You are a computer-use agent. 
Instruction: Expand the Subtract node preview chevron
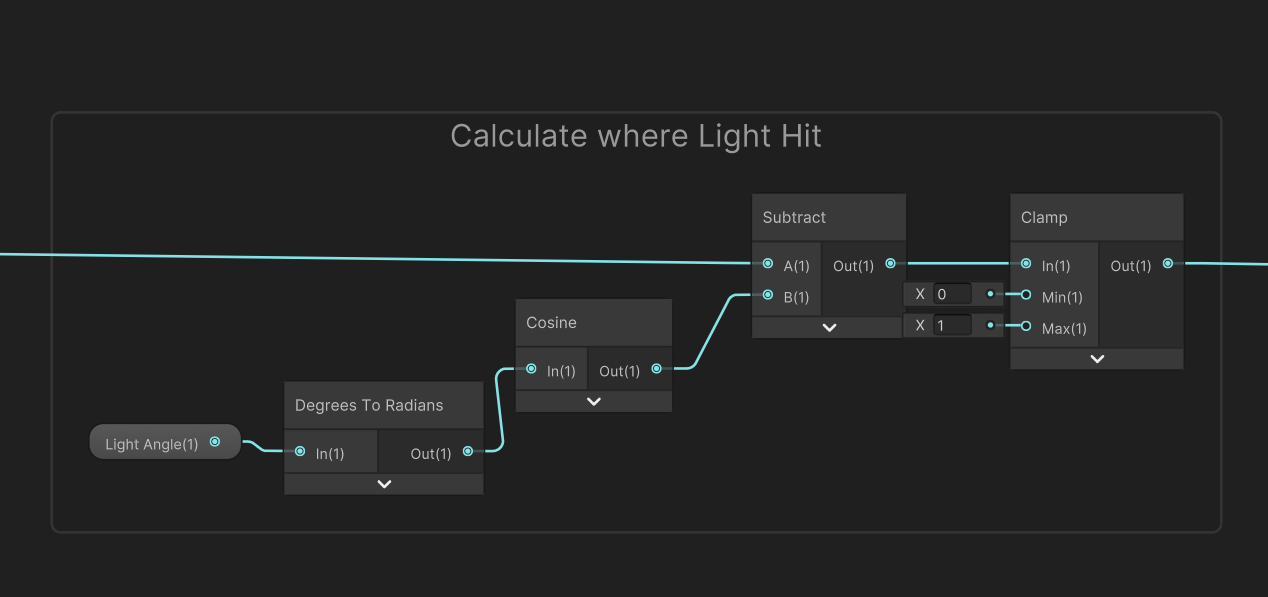[829, 327]
